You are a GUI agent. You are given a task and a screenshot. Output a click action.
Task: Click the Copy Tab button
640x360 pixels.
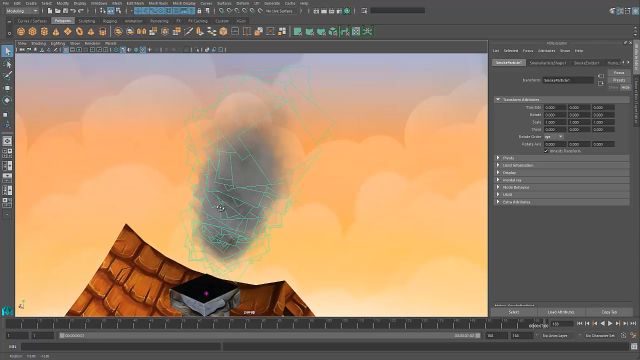(609, 312)
